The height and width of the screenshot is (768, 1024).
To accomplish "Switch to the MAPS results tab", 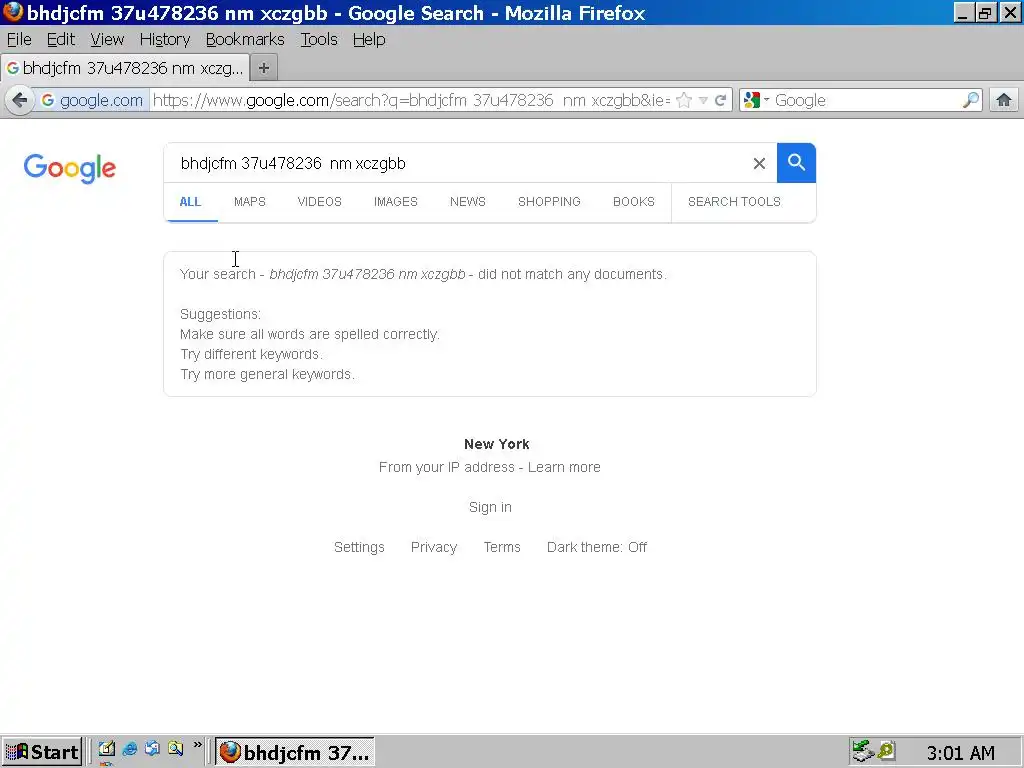I will tap(249, 202).
